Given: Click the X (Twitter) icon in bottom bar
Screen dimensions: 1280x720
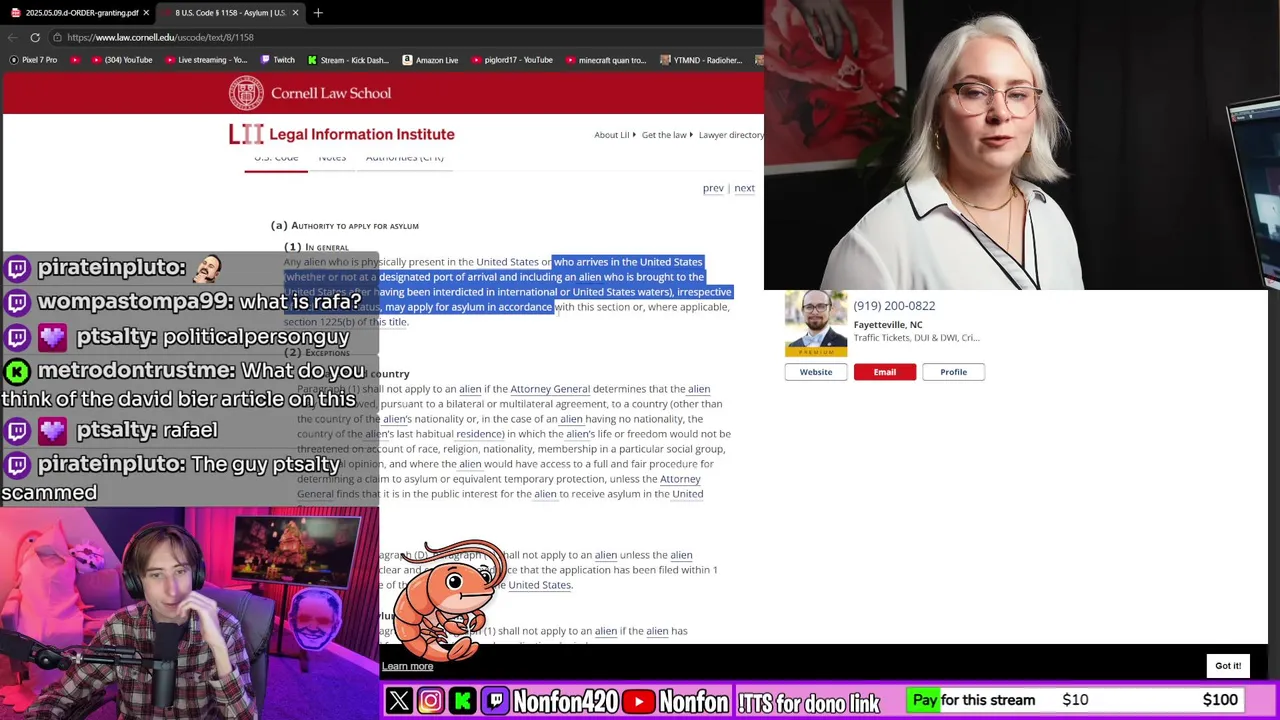Looking at the screenshot, I should point(399,701).
